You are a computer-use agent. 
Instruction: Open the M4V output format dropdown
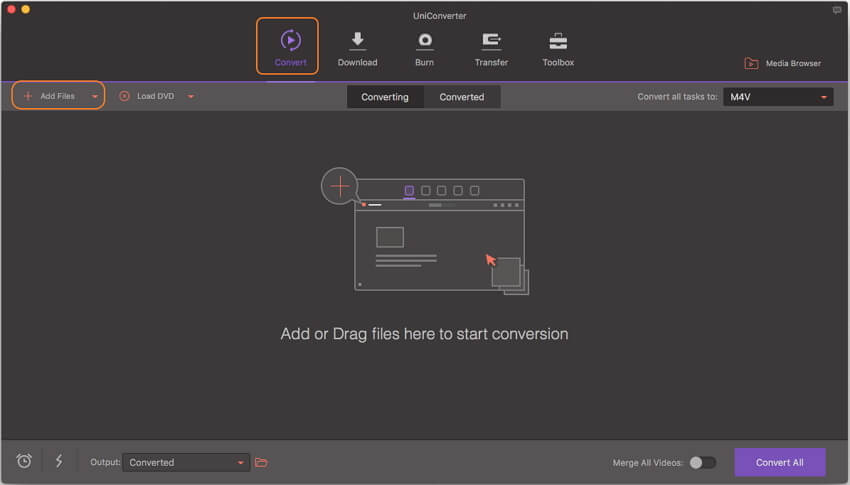point(778,97)
